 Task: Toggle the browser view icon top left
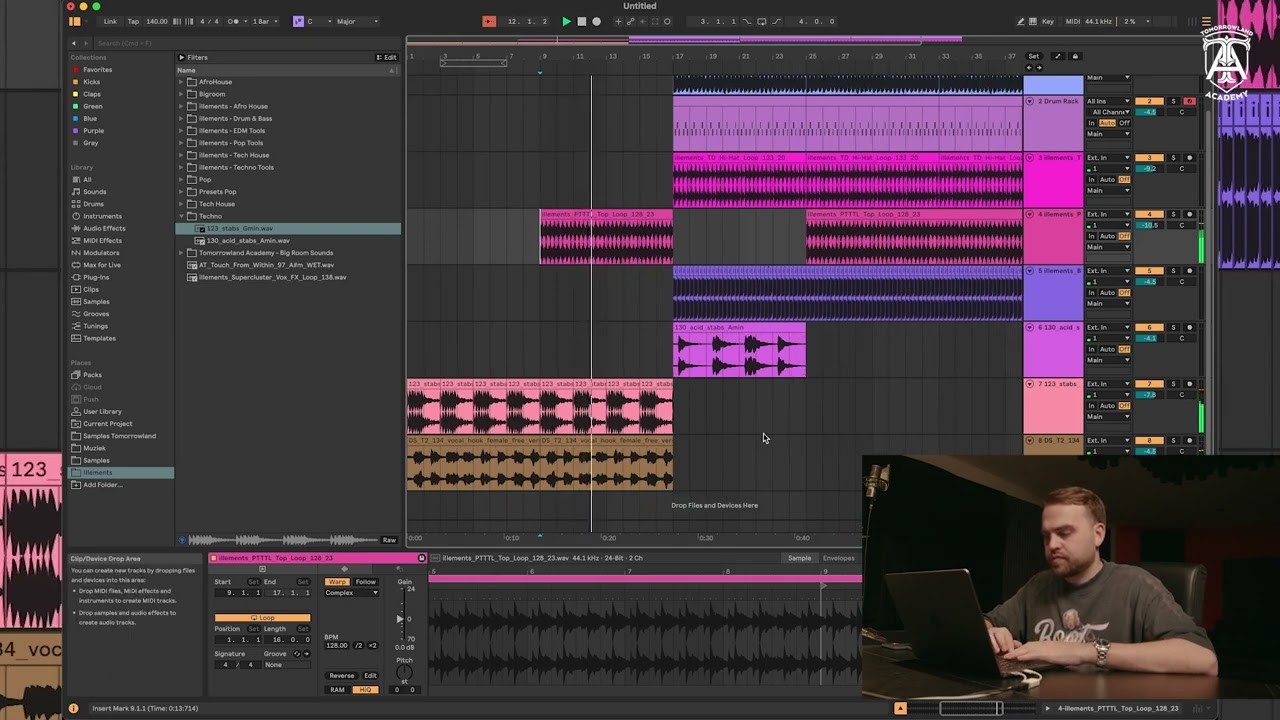75,21
